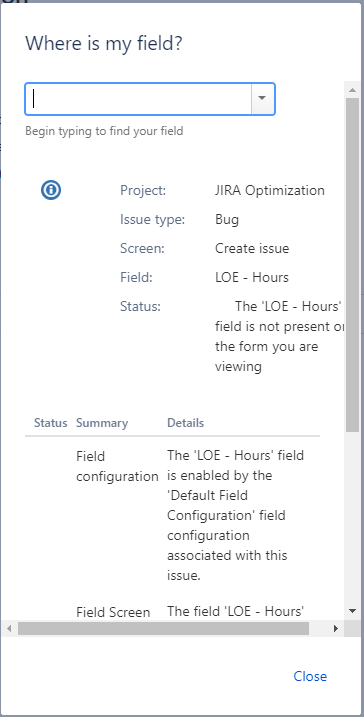Viewport: 364px width, 717px height.
Task: Click the 'Summary' table column header
Action: 102,423
